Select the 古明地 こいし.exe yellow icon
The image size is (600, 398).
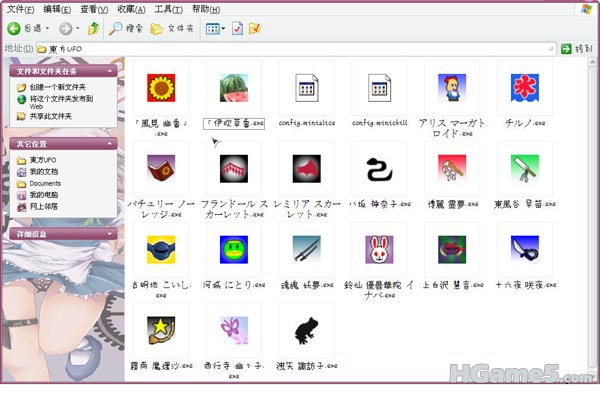tap(161, 250)
